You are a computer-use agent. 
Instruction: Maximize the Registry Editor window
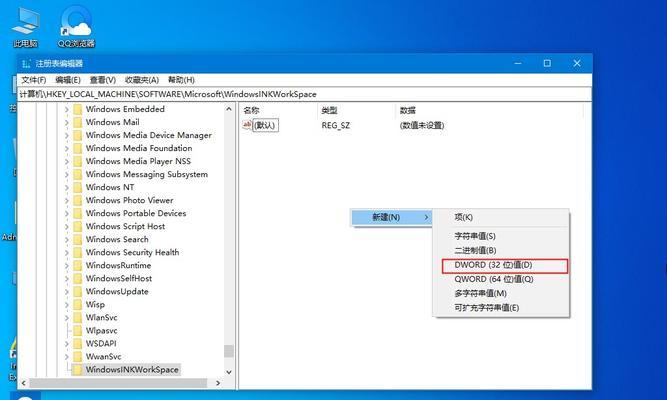pos(547,63)
